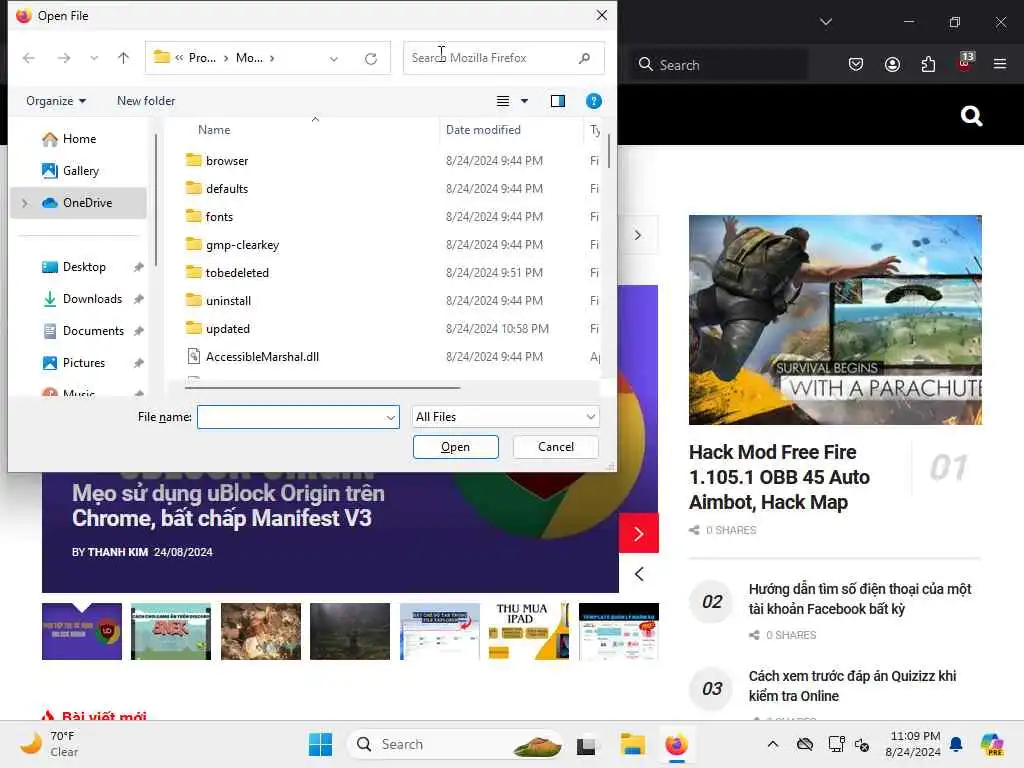Change the file view layout icon

pyautogui.click(x=503, y=101)
